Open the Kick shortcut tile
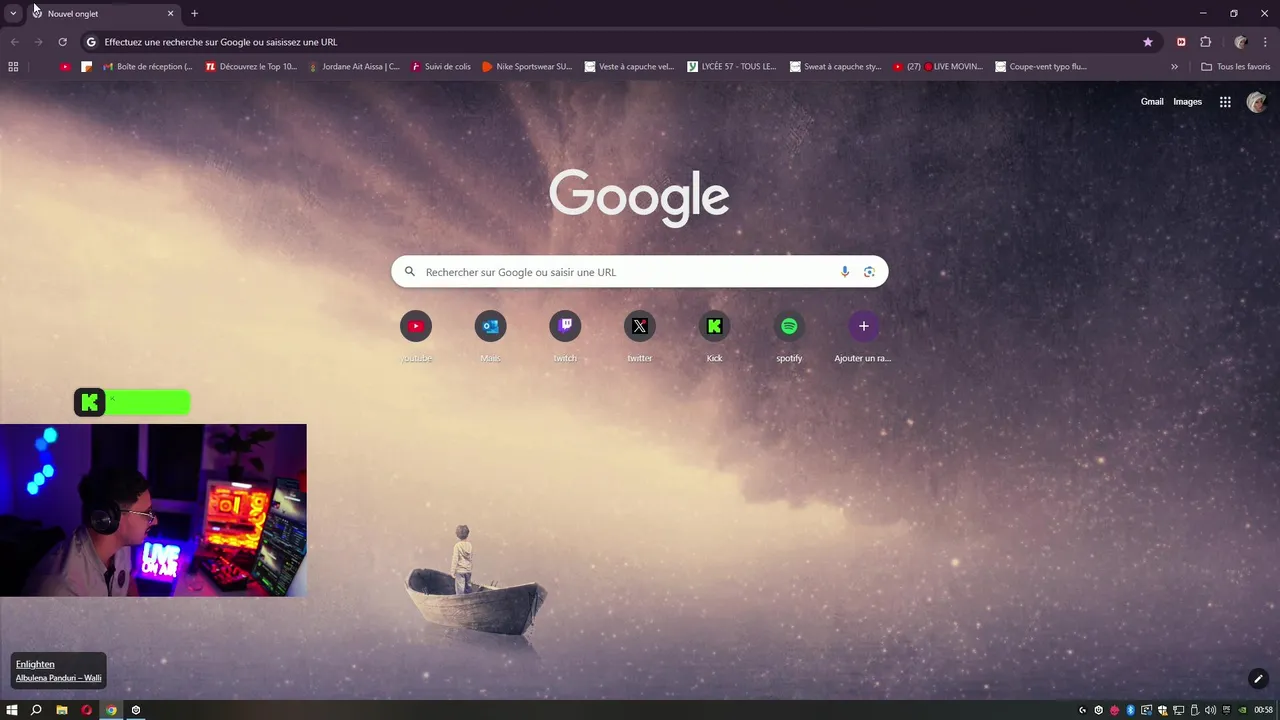This screenshot has width=1280, height=720. [714, 336]
